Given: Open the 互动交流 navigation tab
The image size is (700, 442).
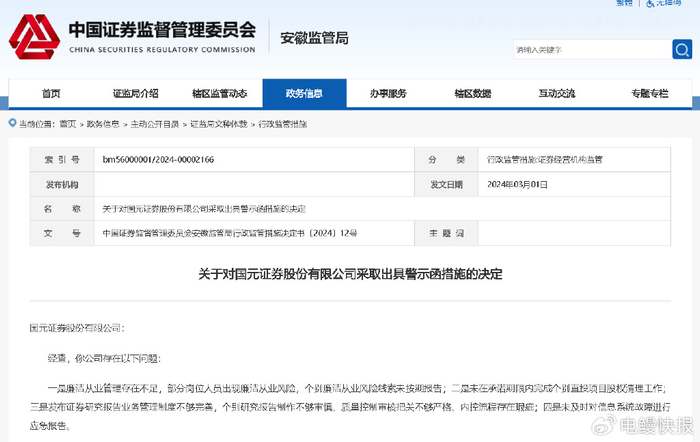Looking at the screenshot, I should 557,93.
